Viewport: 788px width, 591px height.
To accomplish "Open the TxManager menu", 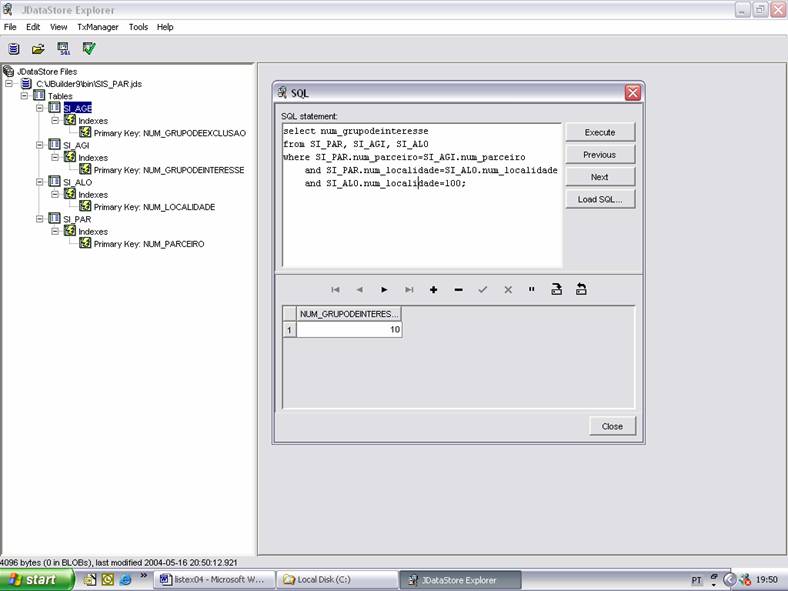I will pyautogui.click(x=97, y=27).
